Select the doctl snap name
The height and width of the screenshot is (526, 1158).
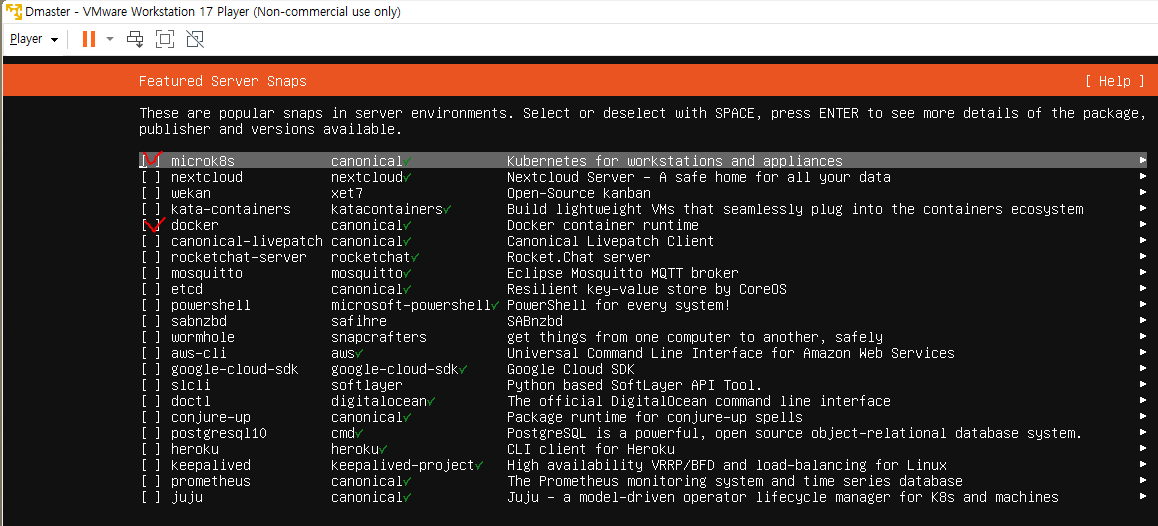[191, 401]
